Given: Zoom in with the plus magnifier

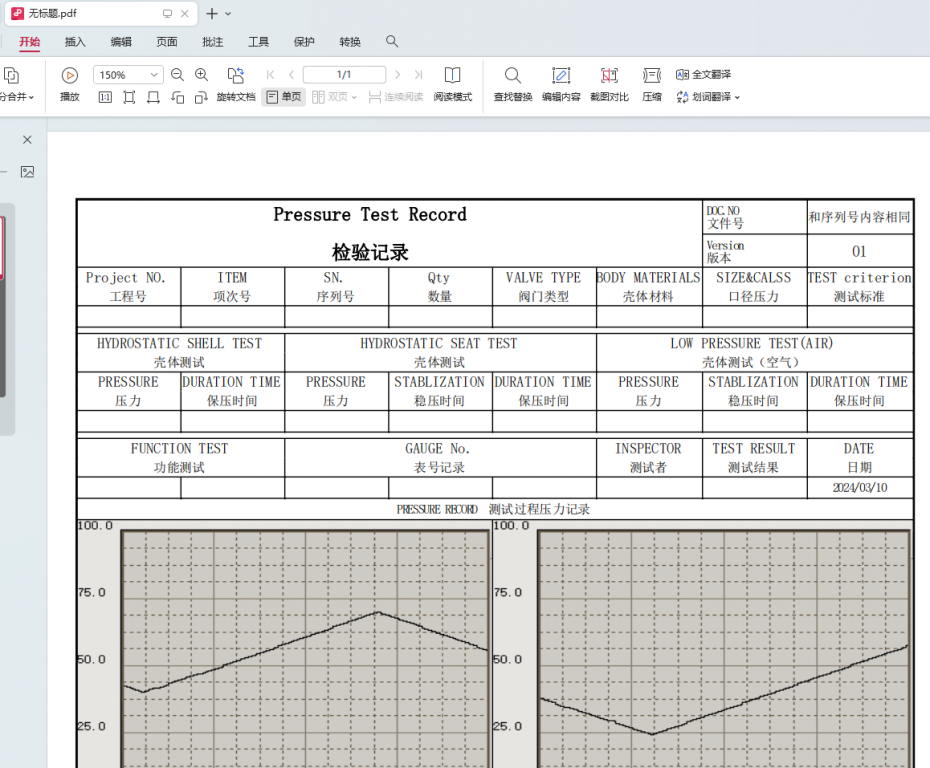Looking at the screenshot, I should [x=202, y=75].
